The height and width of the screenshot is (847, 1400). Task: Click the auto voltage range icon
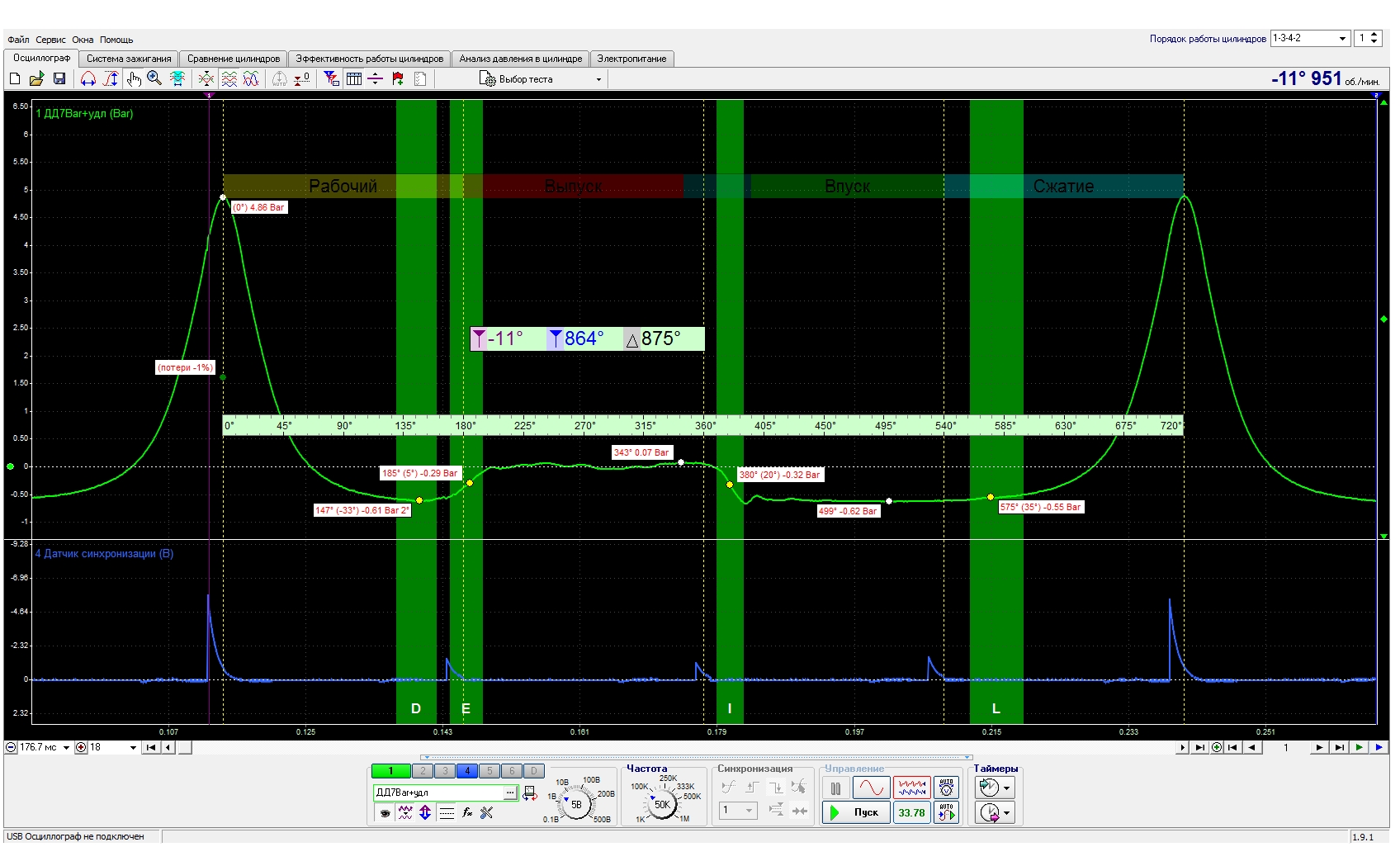click(x=946, y=788)
